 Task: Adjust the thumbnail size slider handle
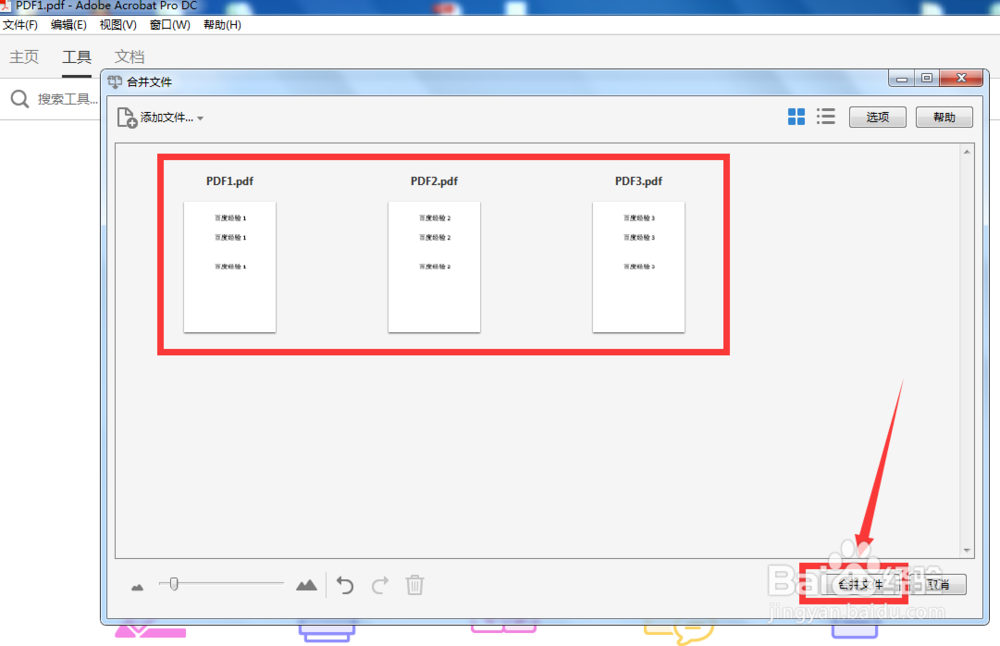click(173, 584)
